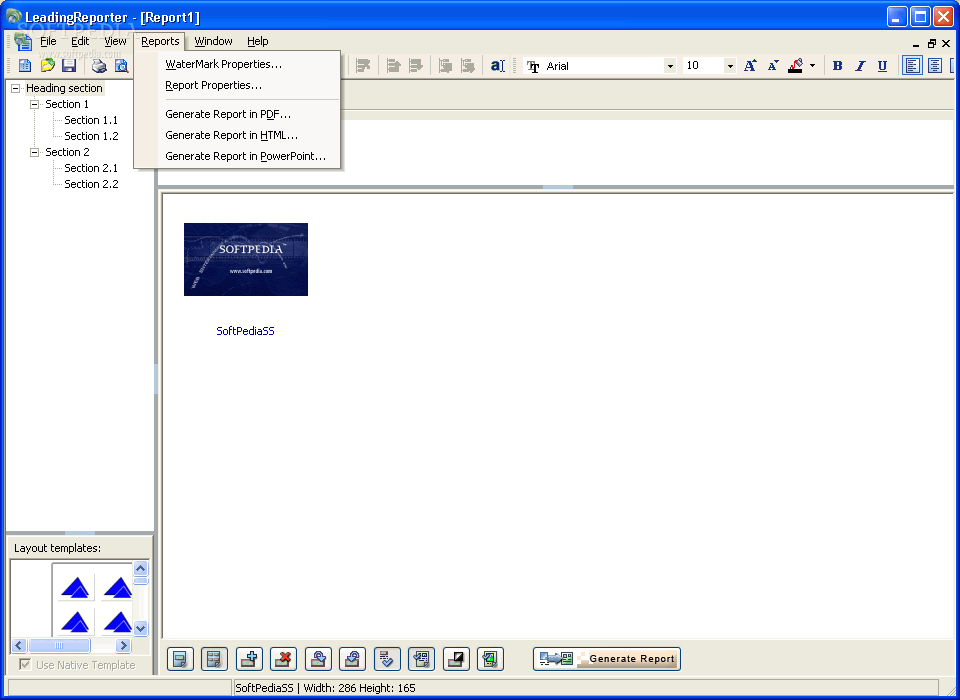Click the Decrease font size icon
The width and height of the screenshot is (960, 700).
point(773,66)
